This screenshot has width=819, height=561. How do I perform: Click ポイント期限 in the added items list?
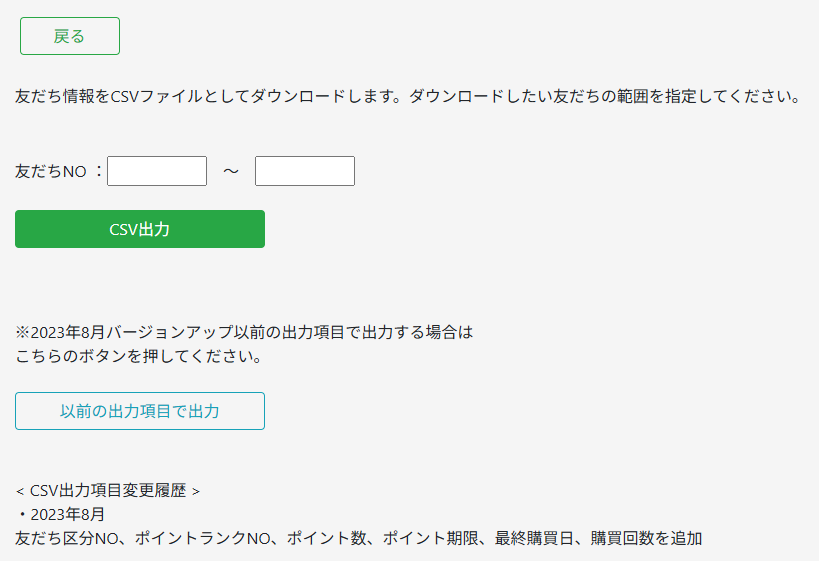tap(430, 538)
